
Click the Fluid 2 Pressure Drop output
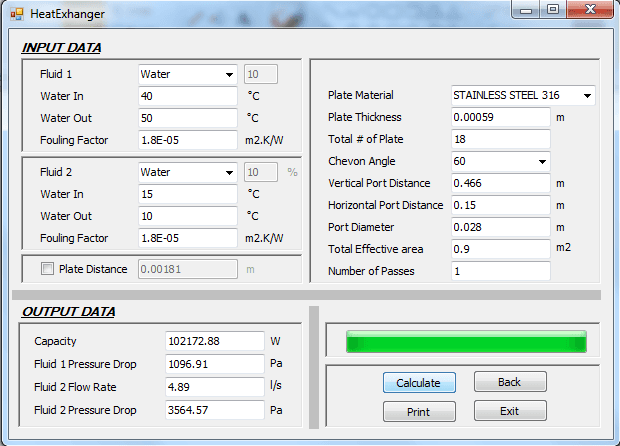215,410
